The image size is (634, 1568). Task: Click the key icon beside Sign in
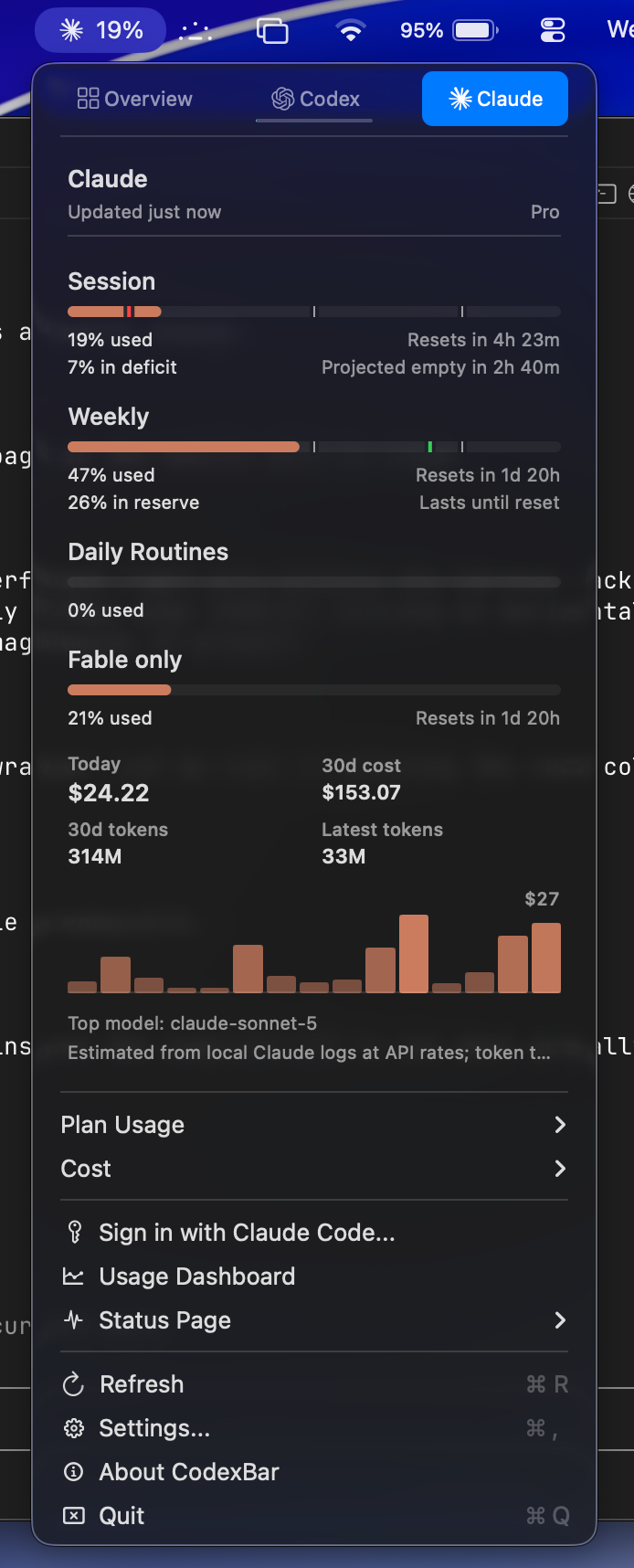coord(74,1233)
